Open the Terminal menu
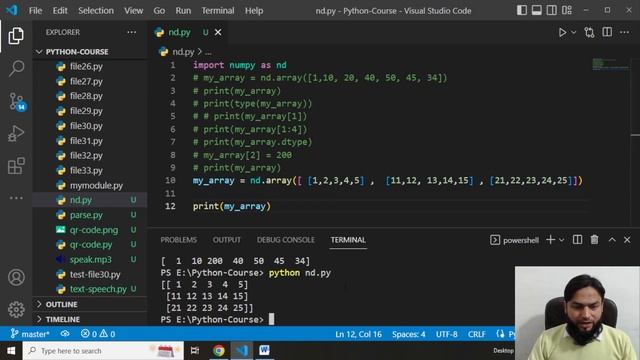Image resolution: width=640 pixels, height=360 pixels. (x=218, y=11)
